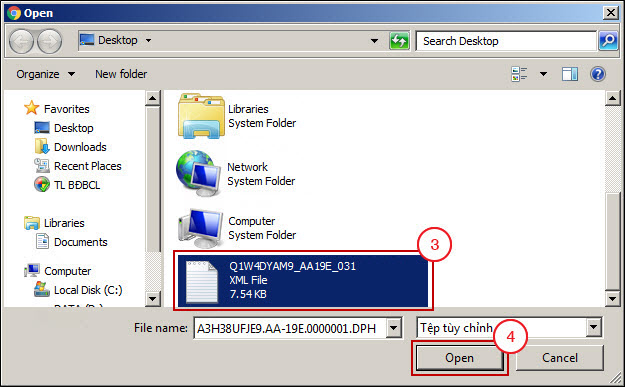Click the Open button
Viewport: 625px width, 387px height.
tap(459, 358)
